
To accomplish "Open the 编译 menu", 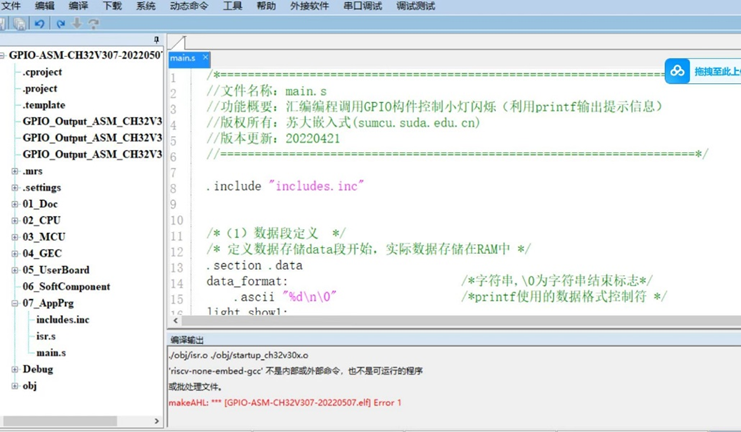I will tap(78, 6).
